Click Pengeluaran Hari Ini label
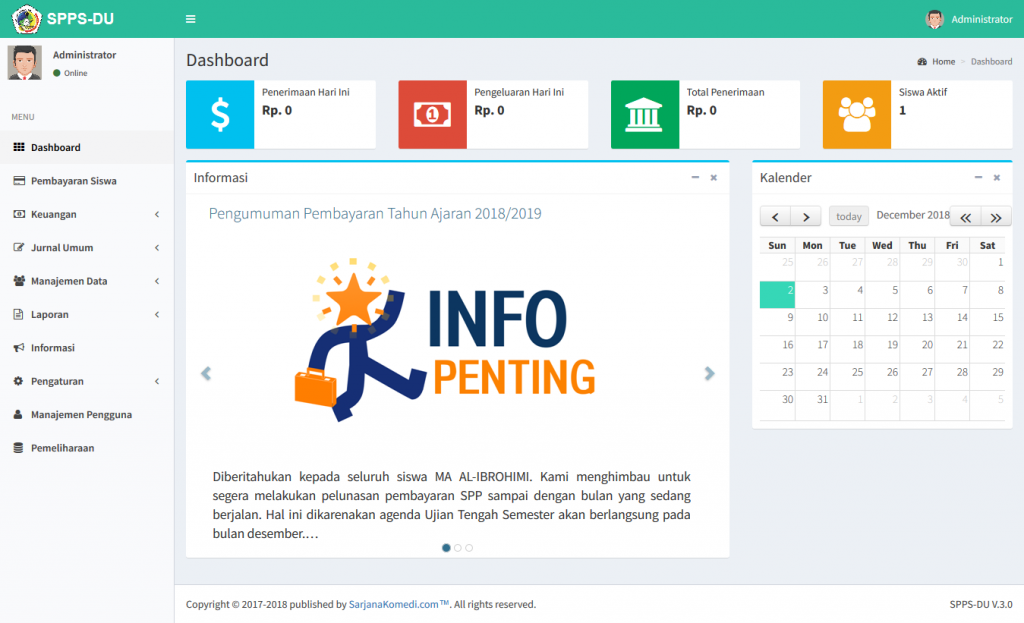The height and width of the screenshot is (623, 1024). point(519,92)
